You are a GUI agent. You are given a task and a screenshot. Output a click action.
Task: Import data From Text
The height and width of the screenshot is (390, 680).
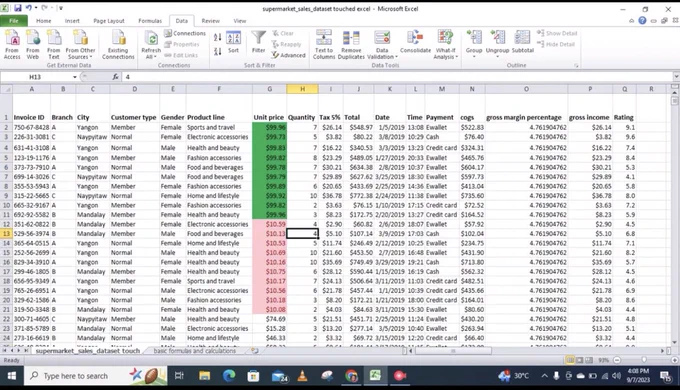coord(54,44)
